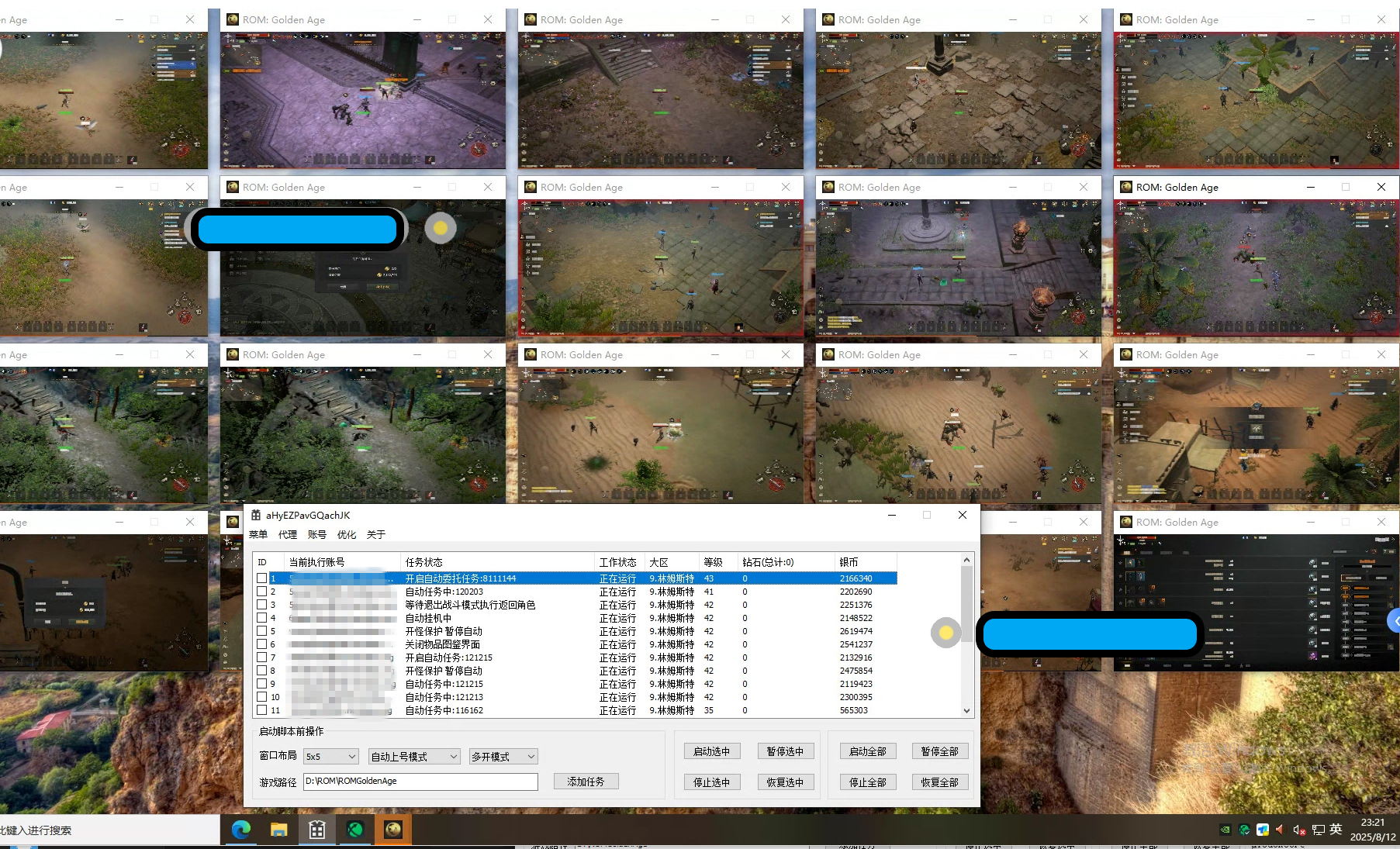
Task: Click the network icon in system tray
Action: tap(1318, 830)
